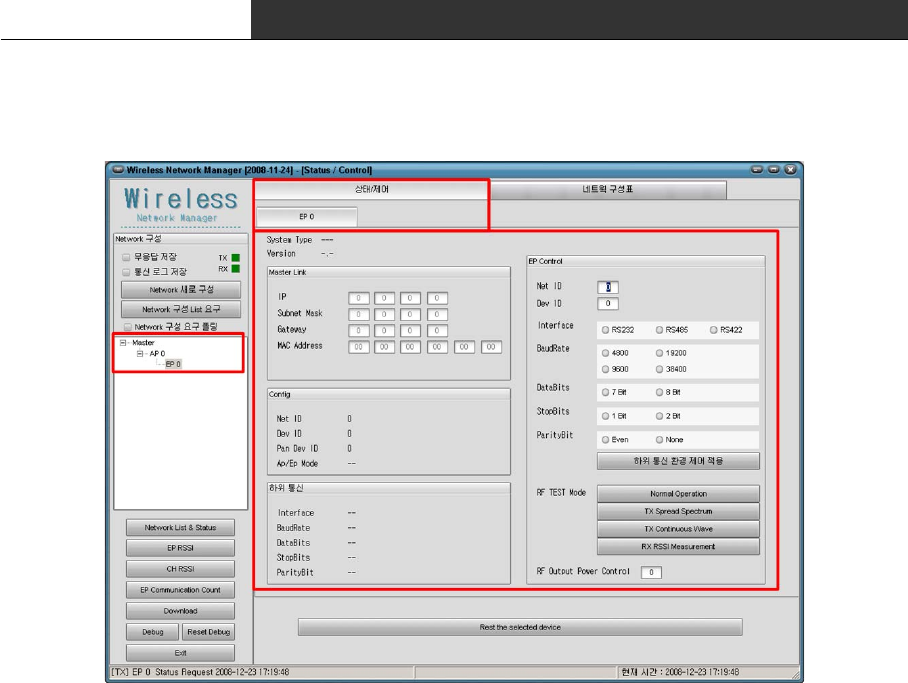The width and height of the screenshot is (908, 683).
Task: Switch to the 상태/제어 tab
Action: 371,189
